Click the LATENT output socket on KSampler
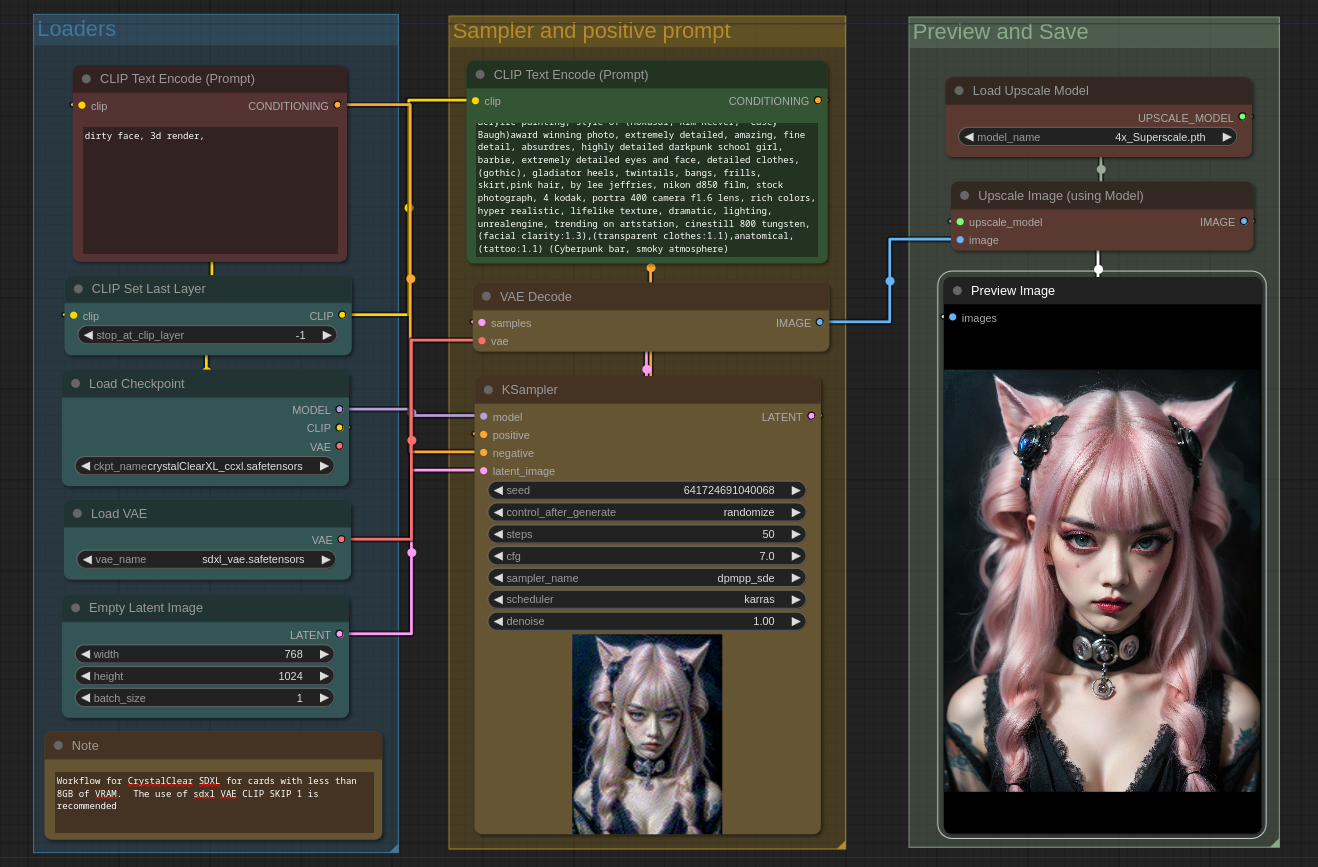Image resolution: width=1318 pixels, height=867 pixels. 811,416
